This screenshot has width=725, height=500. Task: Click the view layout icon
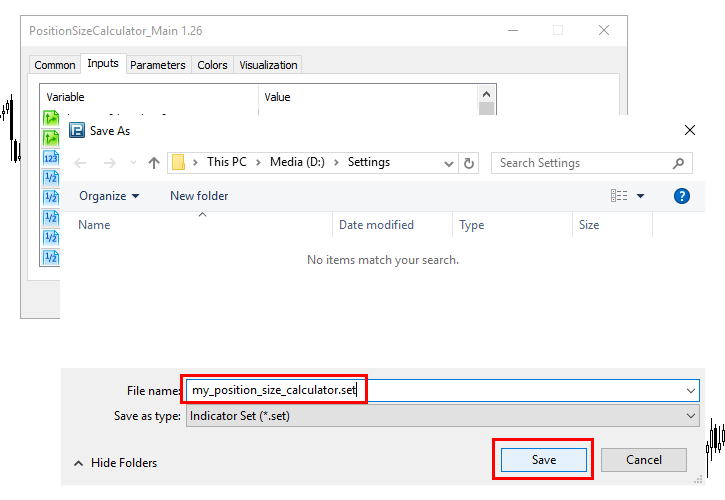[x=619, y=196]
